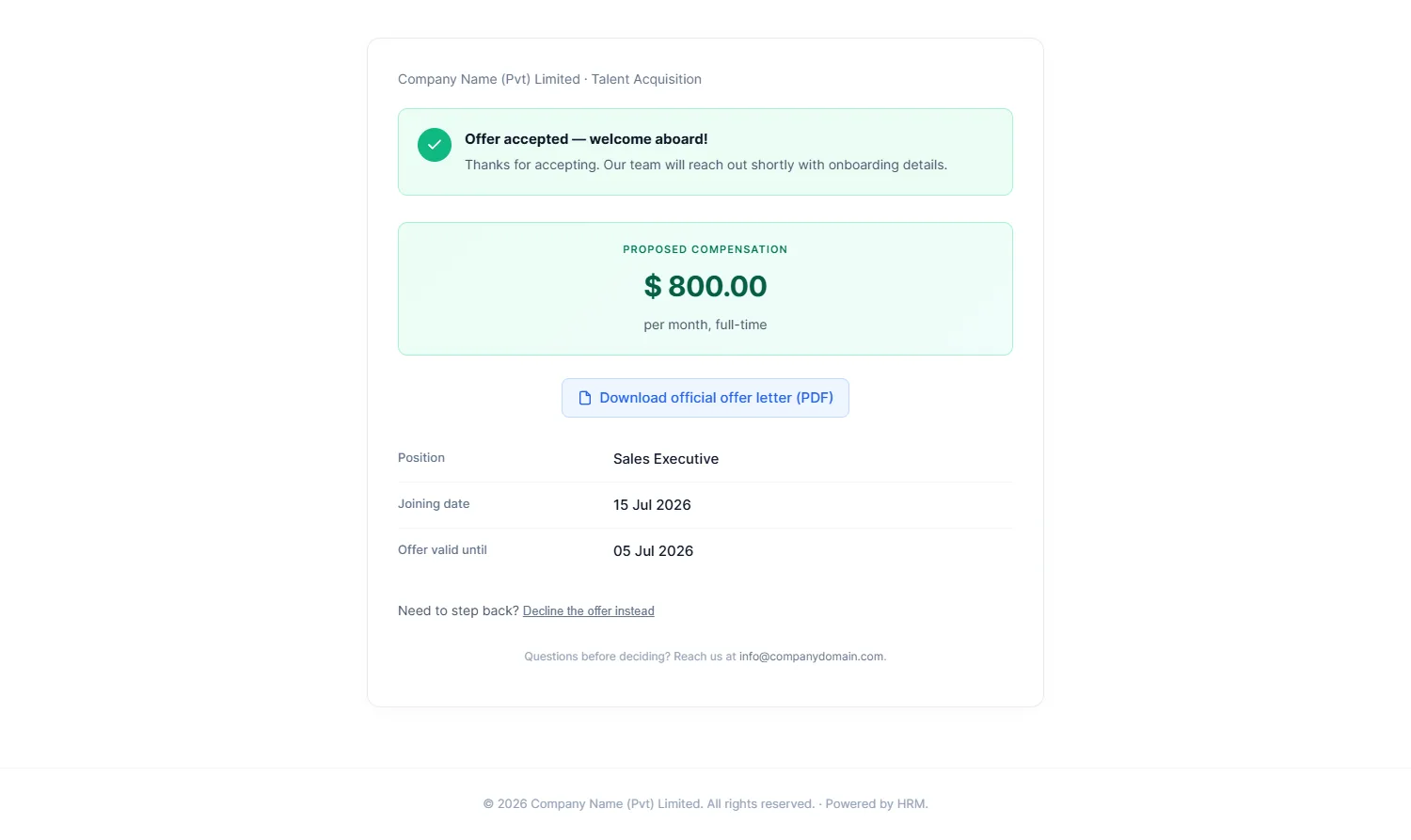
Task: Select the $ 800.00 compensation amount
Action: (705, 286)
